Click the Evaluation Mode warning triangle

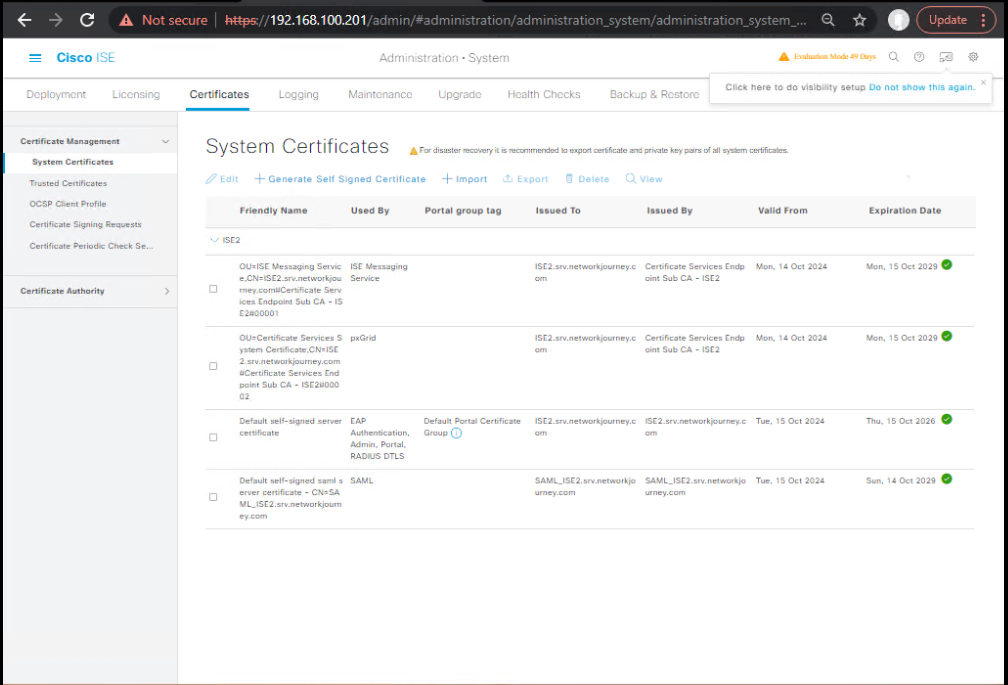(784, 57)
